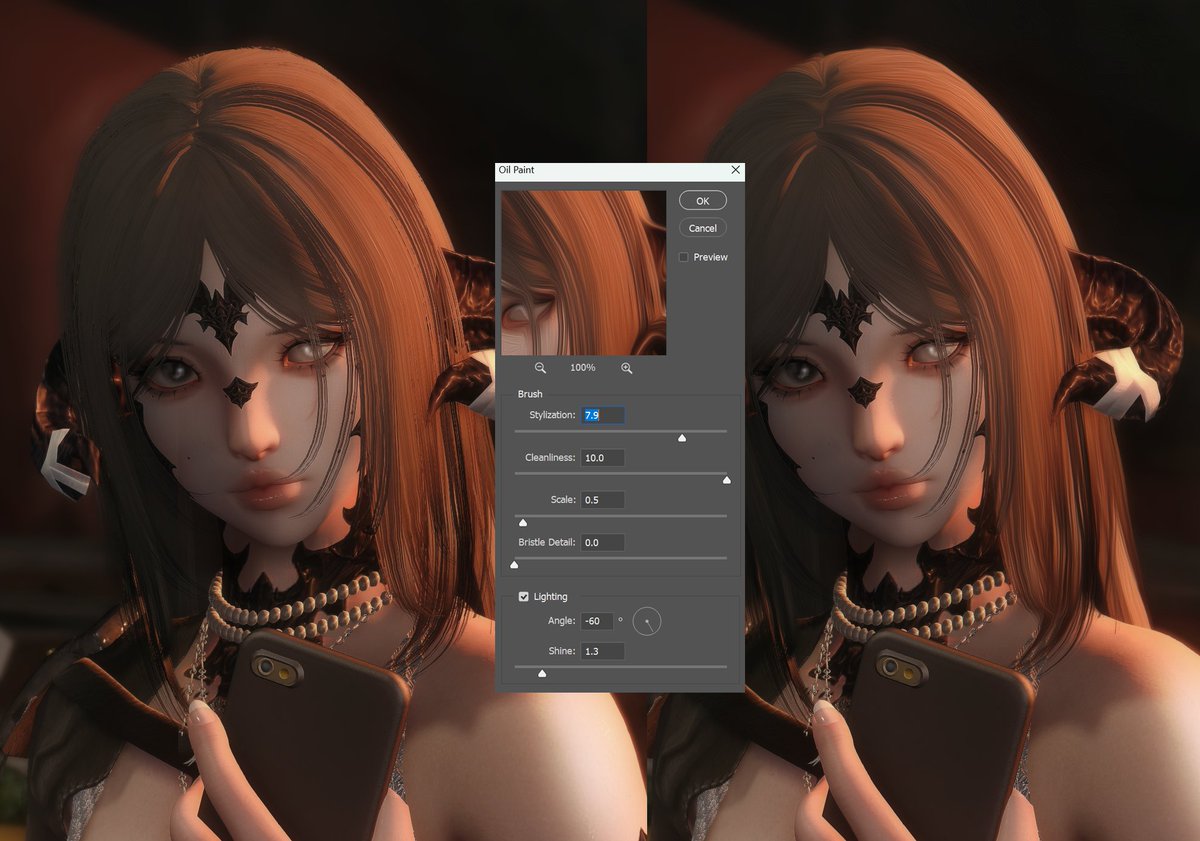The height and width of the screenshot is (841, 1200).
Task: Cancel the Oil Paint filter
Action: point(703,228)
